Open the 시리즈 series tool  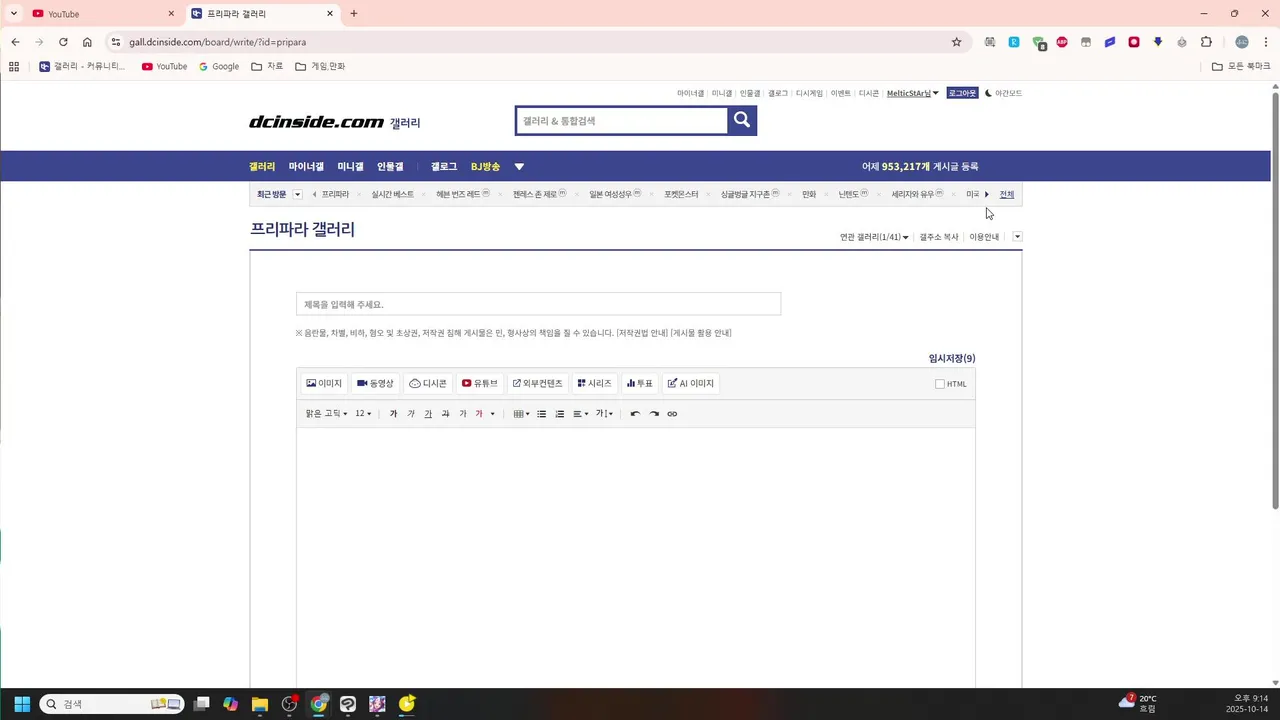594,384
